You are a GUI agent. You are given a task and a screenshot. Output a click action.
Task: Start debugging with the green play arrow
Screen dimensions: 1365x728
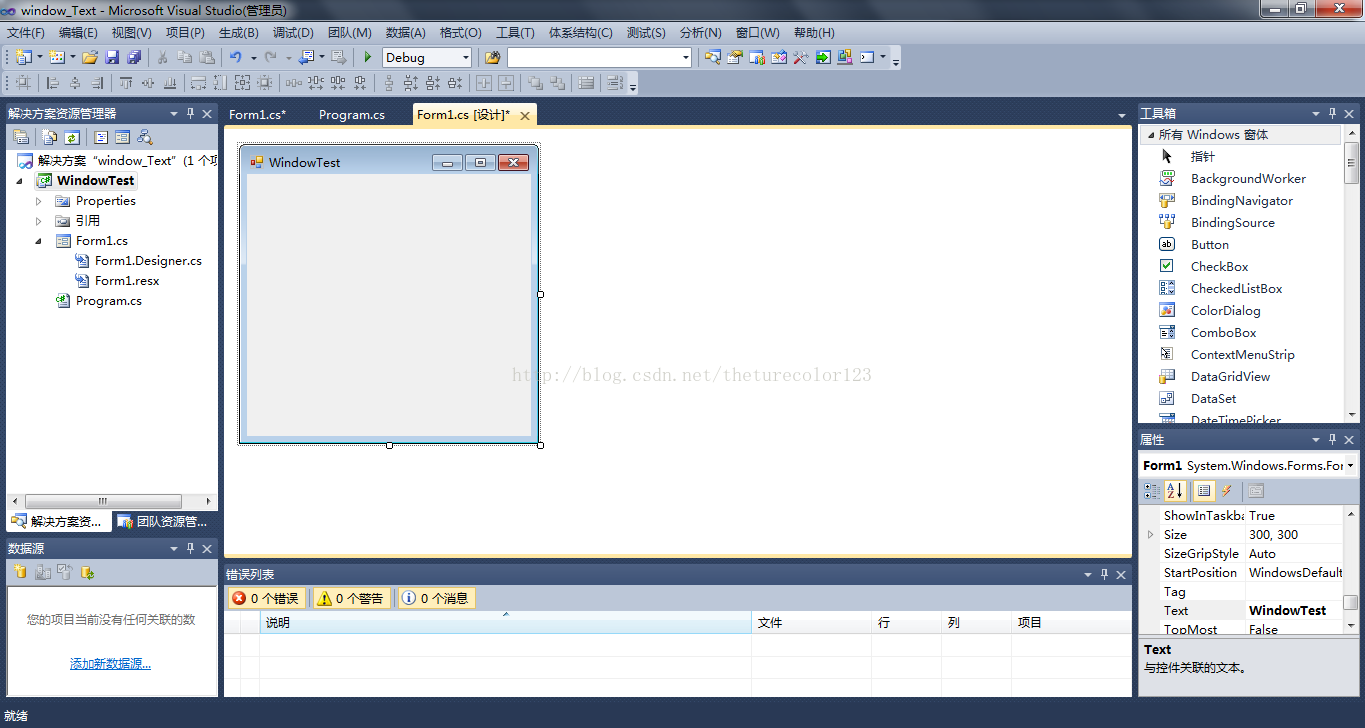tap(368, 57)
